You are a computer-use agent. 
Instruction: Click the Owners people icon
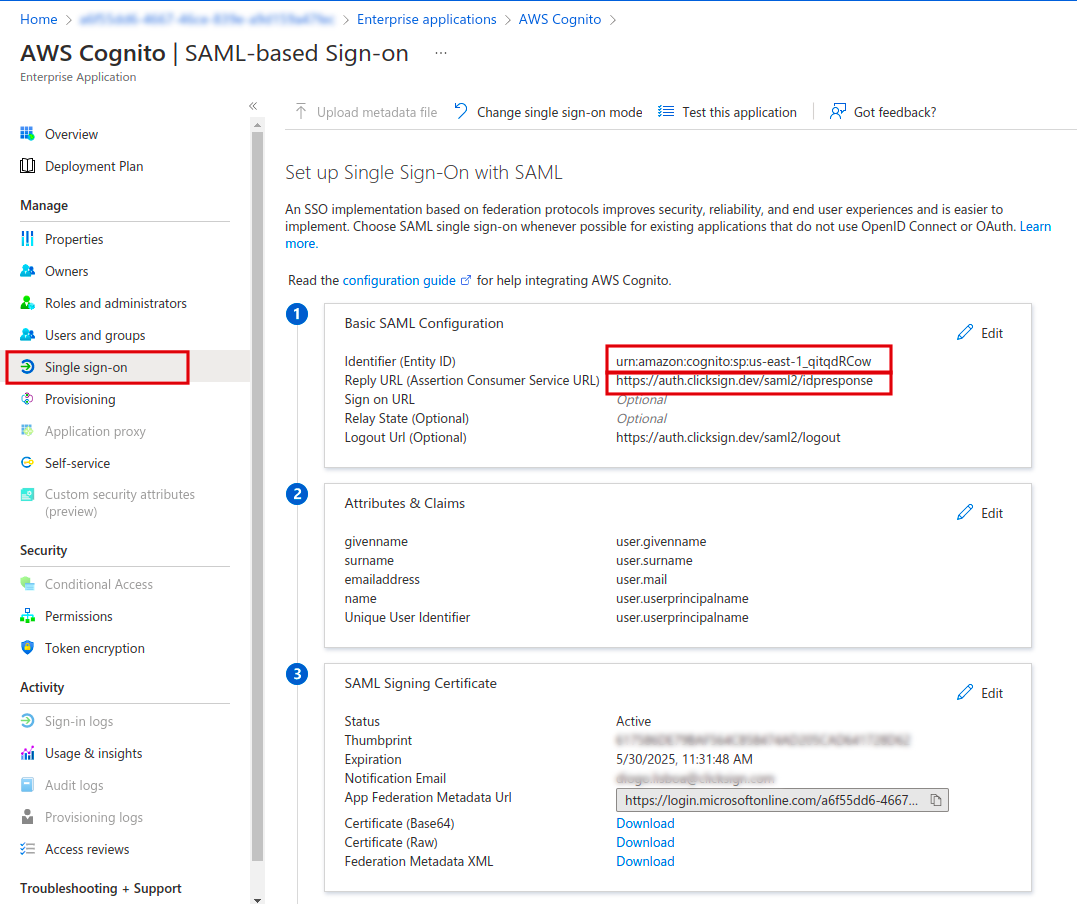tap(27, 271)
